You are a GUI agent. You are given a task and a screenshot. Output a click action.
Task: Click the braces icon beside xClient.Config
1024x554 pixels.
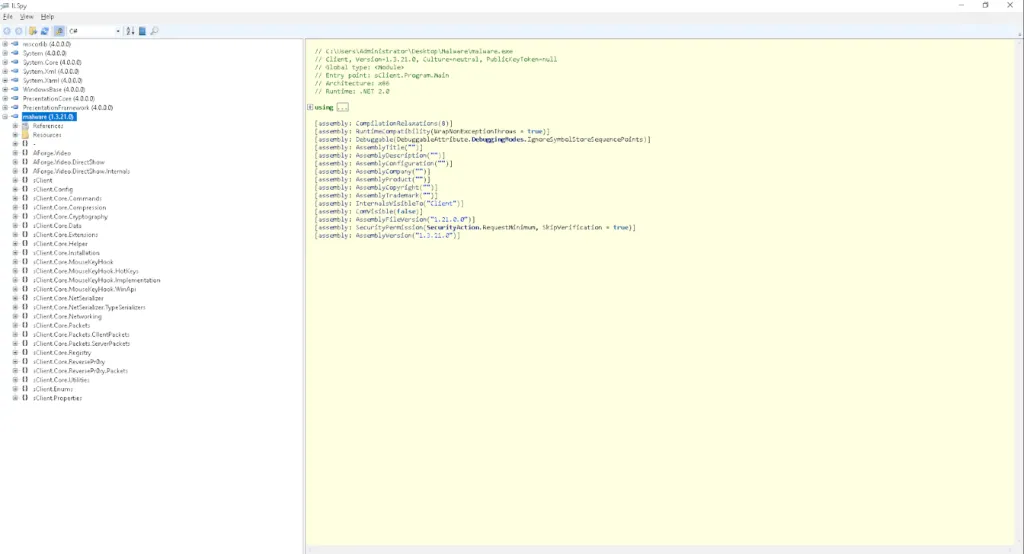(25, 189)
